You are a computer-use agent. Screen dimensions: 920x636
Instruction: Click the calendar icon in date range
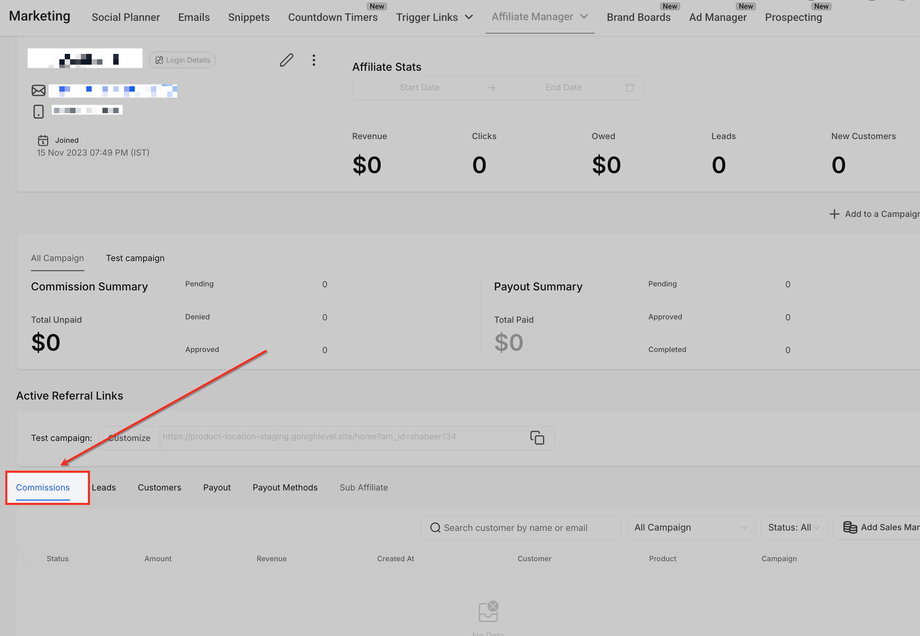point(630,88)
